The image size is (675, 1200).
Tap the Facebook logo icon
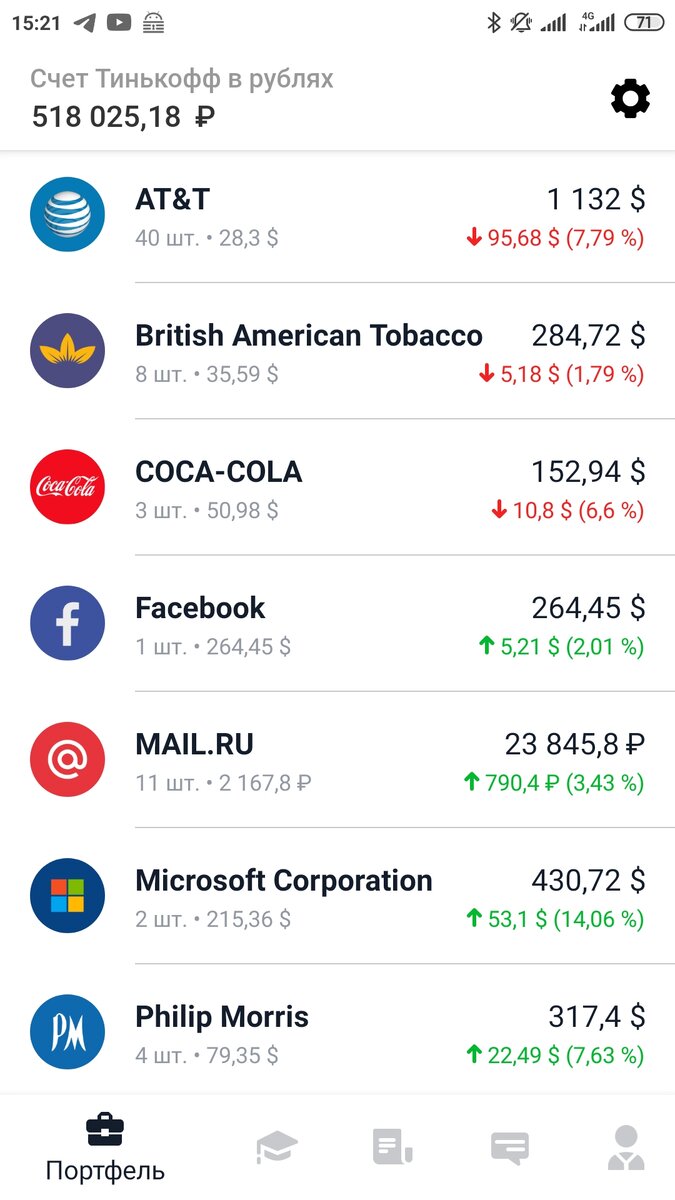67,623
